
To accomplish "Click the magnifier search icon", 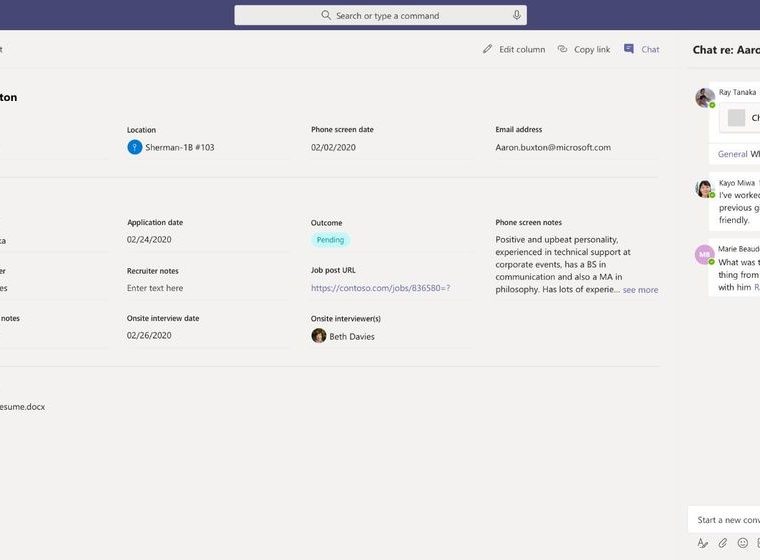I will click(326, 16).
